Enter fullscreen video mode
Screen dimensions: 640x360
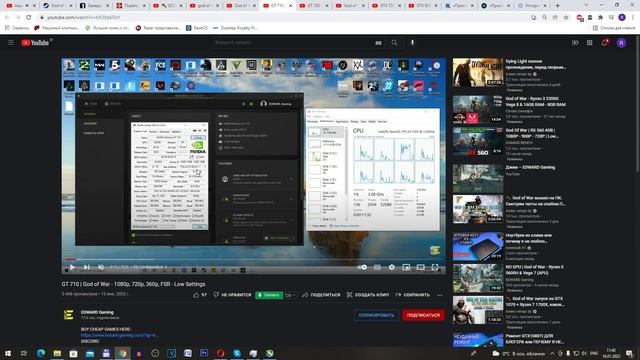435,267
